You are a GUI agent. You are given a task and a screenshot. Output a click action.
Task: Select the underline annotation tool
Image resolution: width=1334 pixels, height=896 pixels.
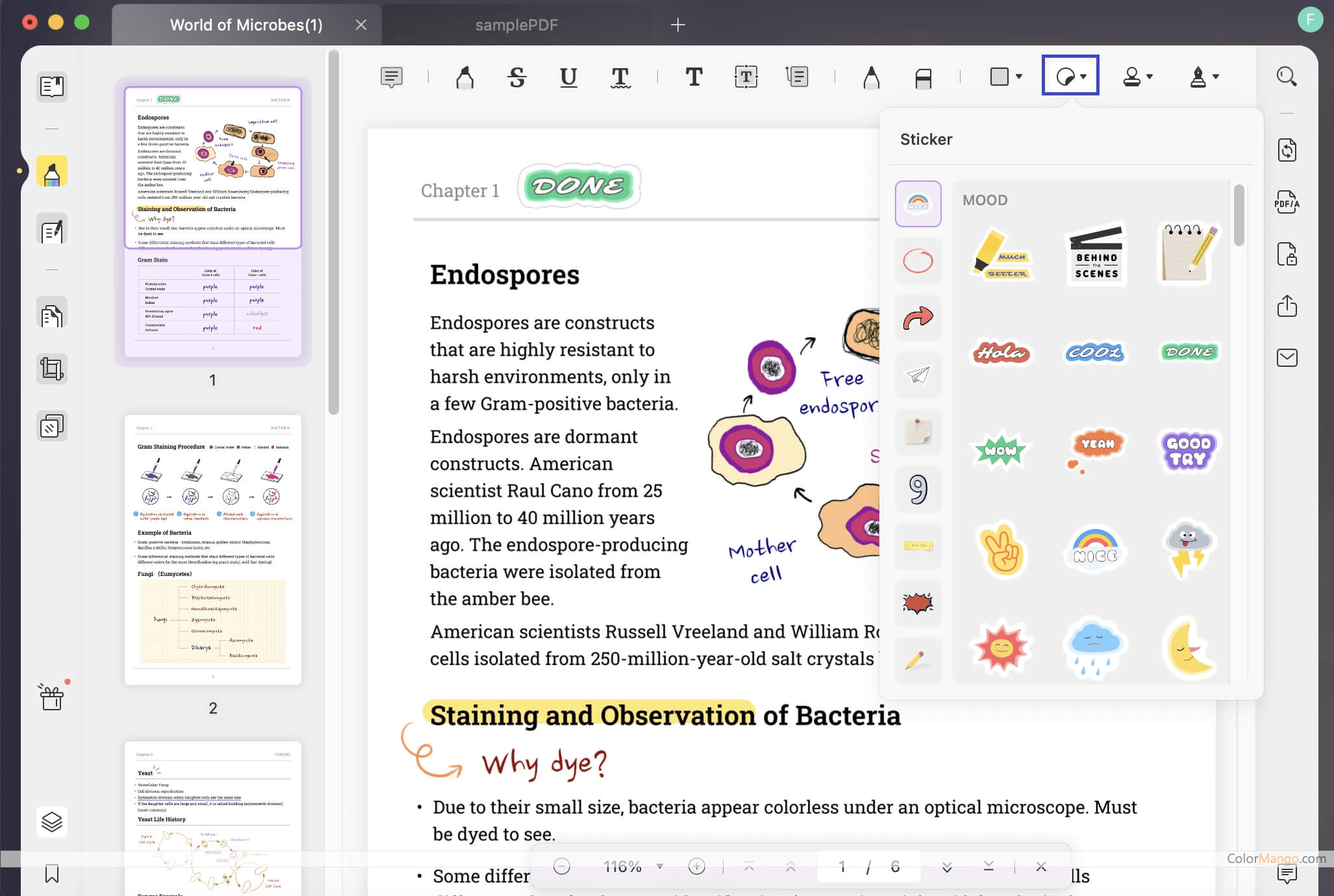pos(568,77)
